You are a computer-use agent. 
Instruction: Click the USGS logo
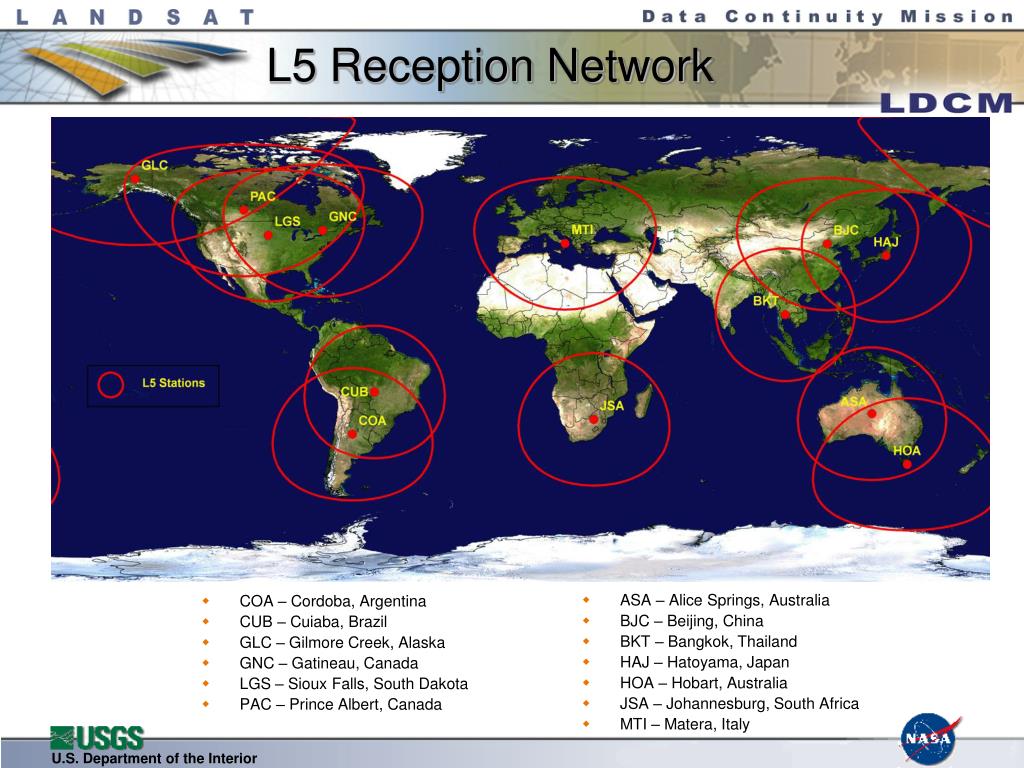pyautogui.click(x=97, y=738)
